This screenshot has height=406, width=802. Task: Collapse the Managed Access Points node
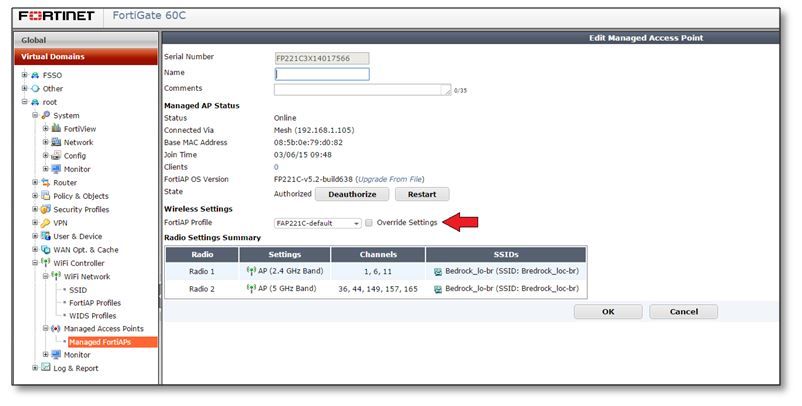[46, 328]
